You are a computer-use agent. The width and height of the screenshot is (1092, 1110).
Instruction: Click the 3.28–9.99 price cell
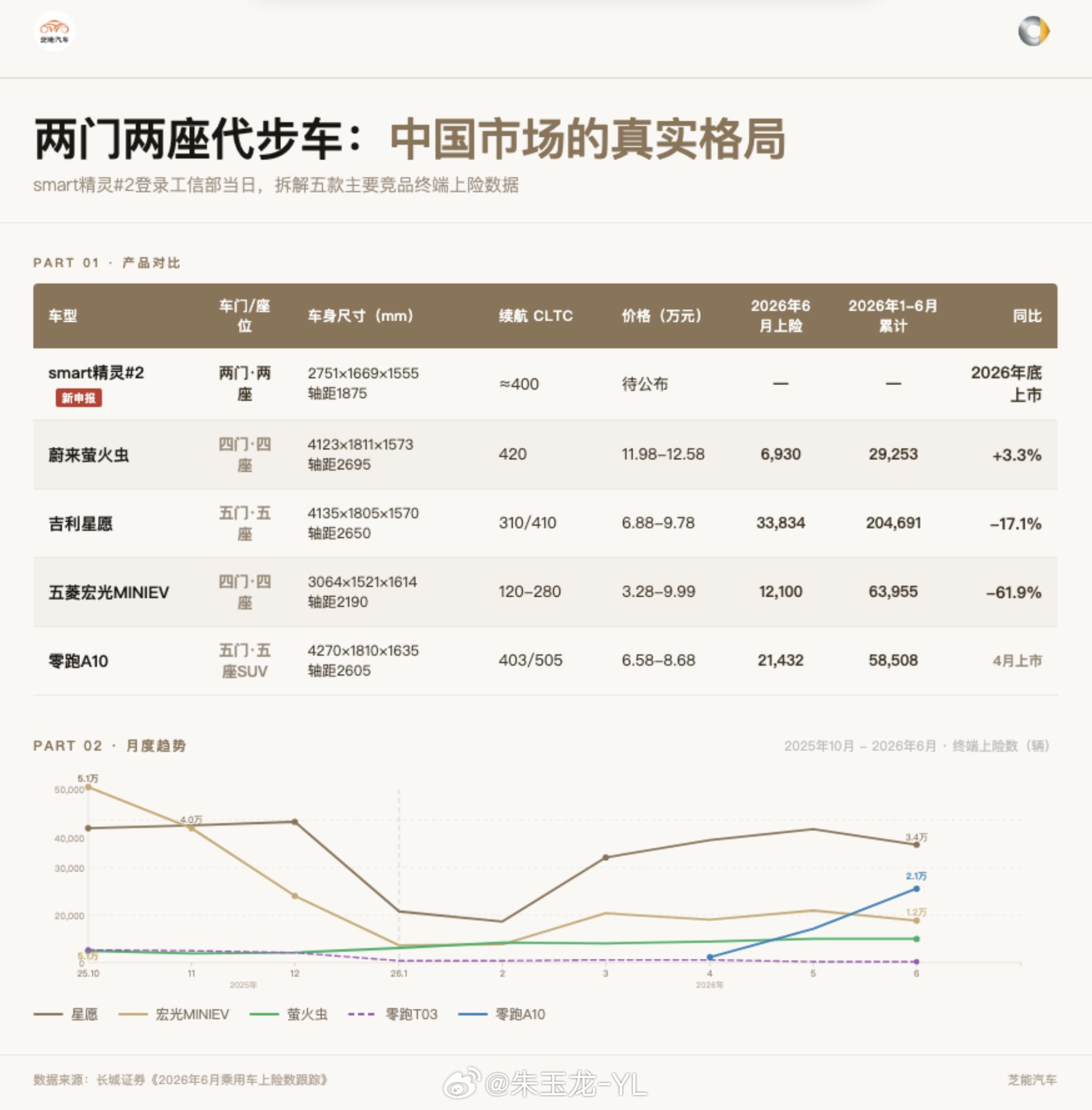click(x=658, y=592)
